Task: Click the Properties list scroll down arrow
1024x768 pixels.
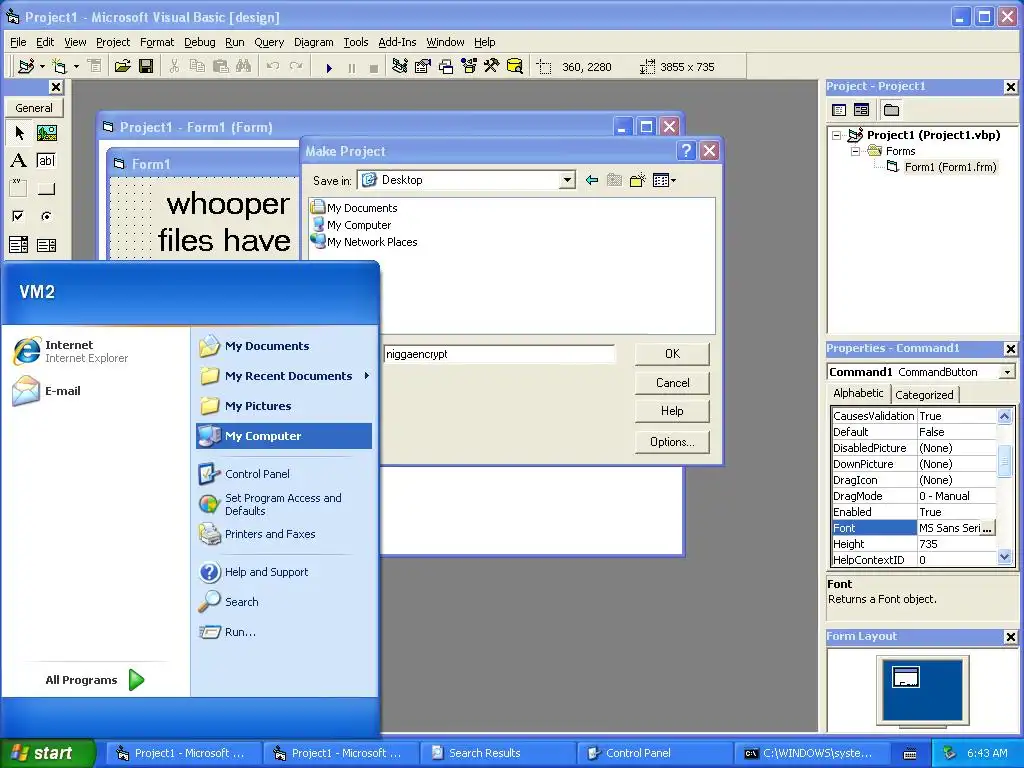Action: pyautogui.click(x=1004, y=557)
